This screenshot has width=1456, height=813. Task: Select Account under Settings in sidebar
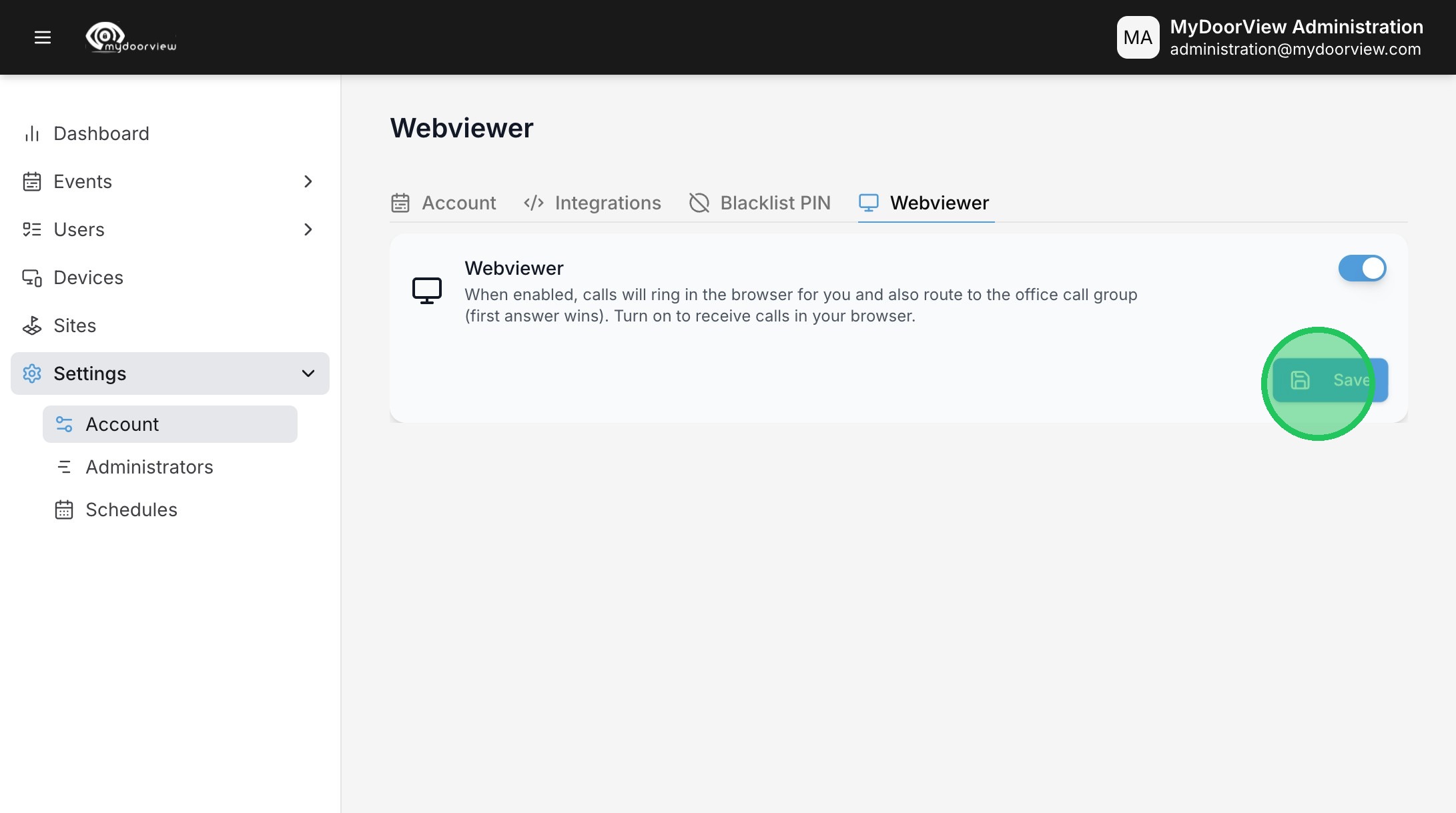point(122,424)
